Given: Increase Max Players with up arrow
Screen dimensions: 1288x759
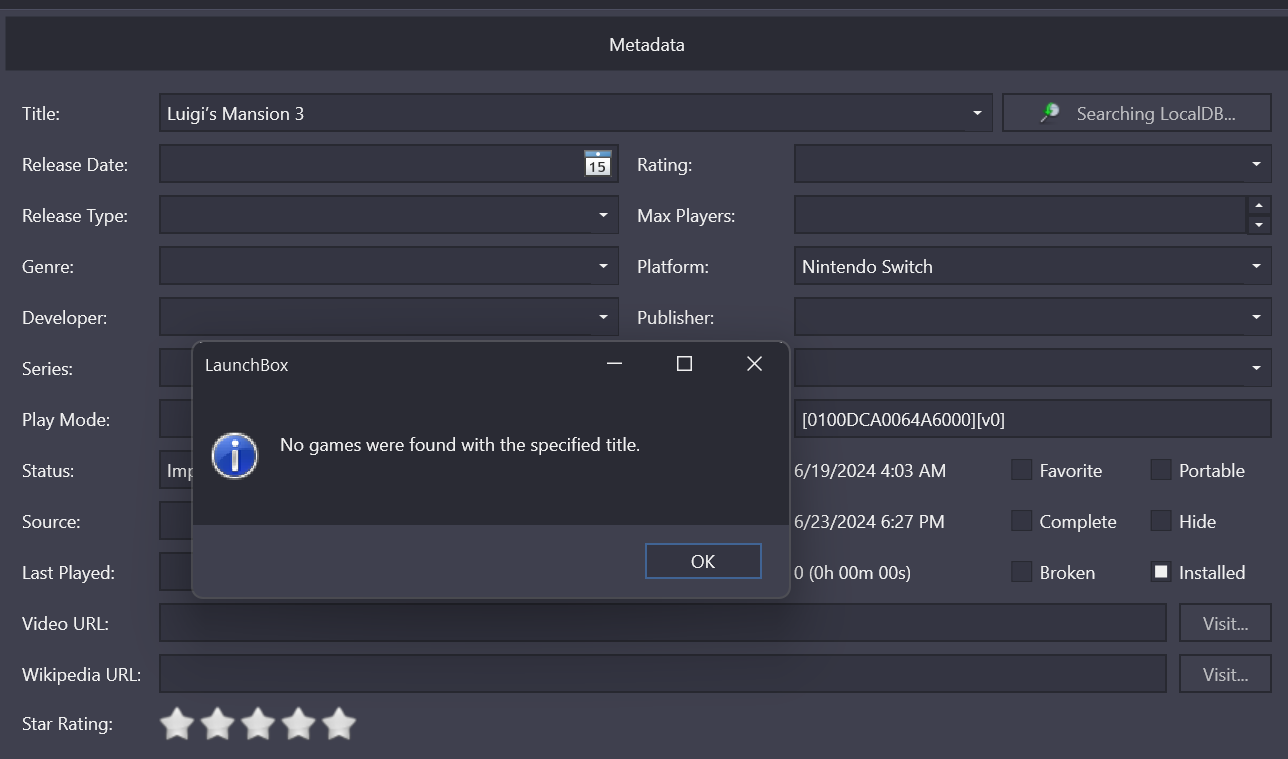Looking at the screenshot, I should tap(1259, 206).
